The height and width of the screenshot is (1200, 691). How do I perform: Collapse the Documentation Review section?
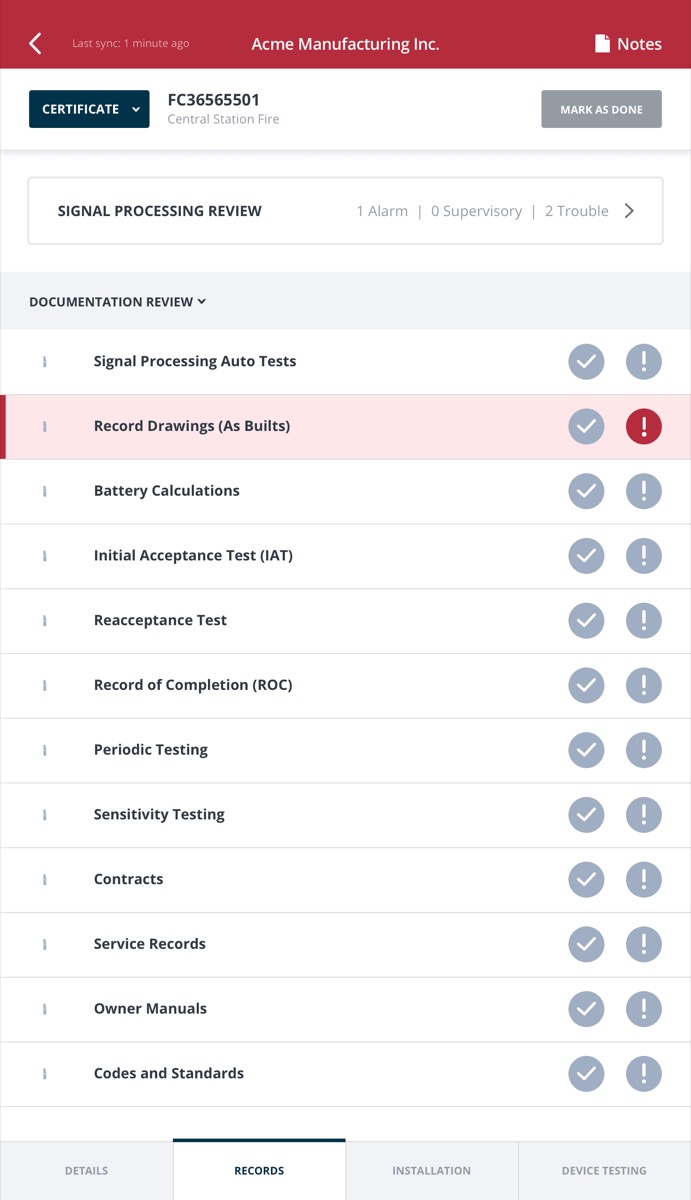click(x=118, y=302)
